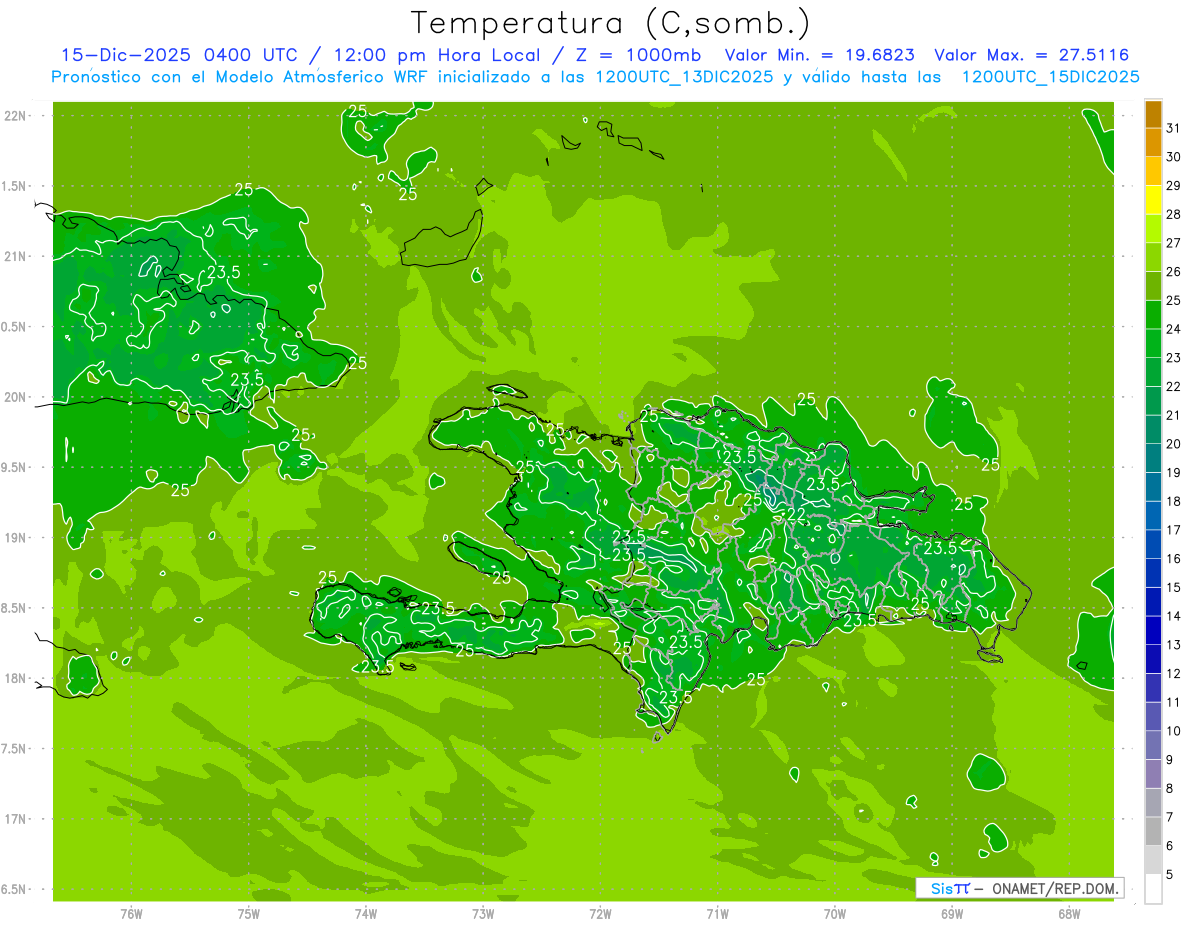Click the '19N' latitude axis label

point(15,537)
